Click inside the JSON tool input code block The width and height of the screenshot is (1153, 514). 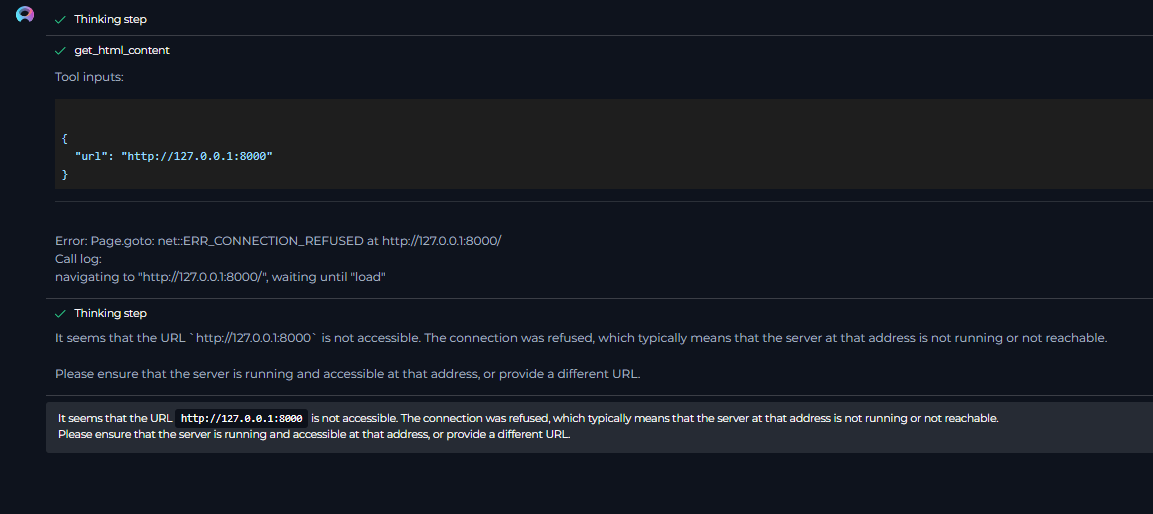point(600,143)
